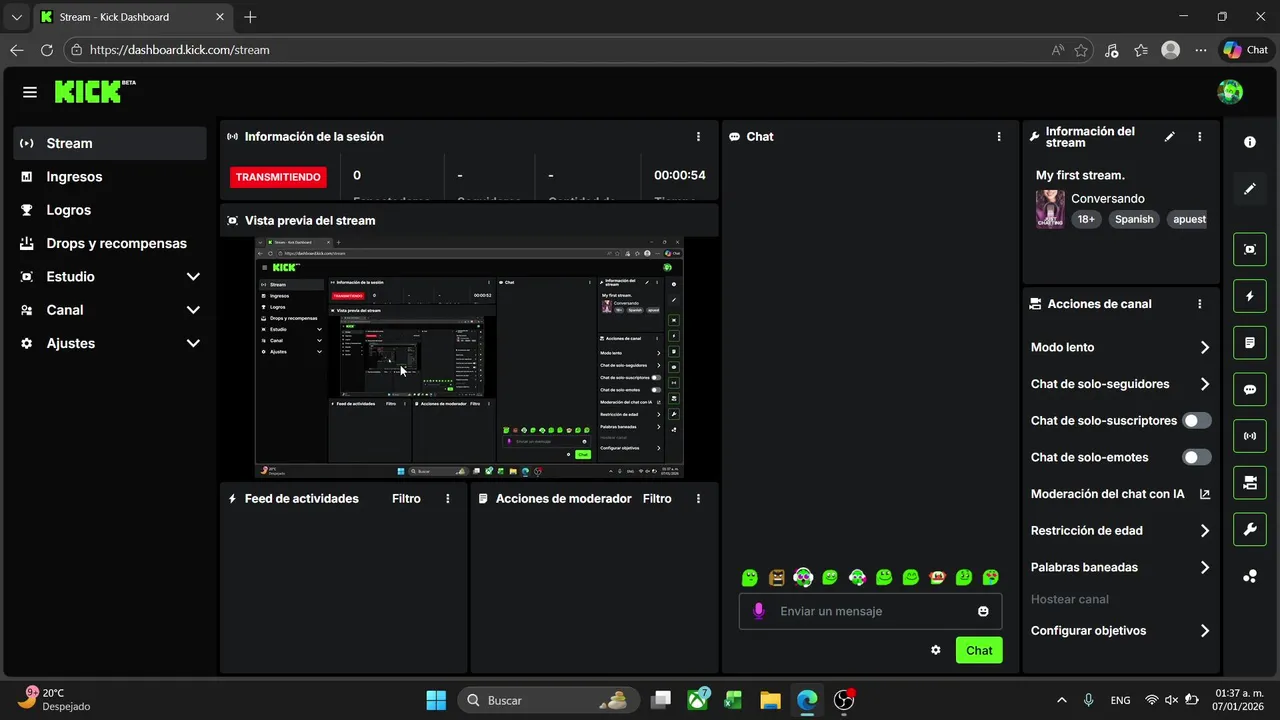Click the browser address bar URL

click(180, 50)
